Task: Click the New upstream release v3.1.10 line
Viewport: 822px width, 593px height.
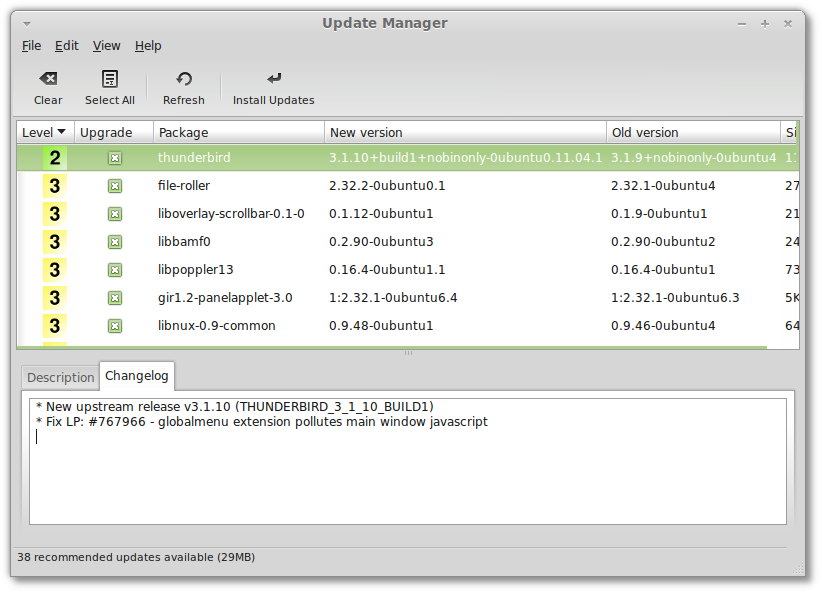Action: pyautogui.click(x=234, y=407)
